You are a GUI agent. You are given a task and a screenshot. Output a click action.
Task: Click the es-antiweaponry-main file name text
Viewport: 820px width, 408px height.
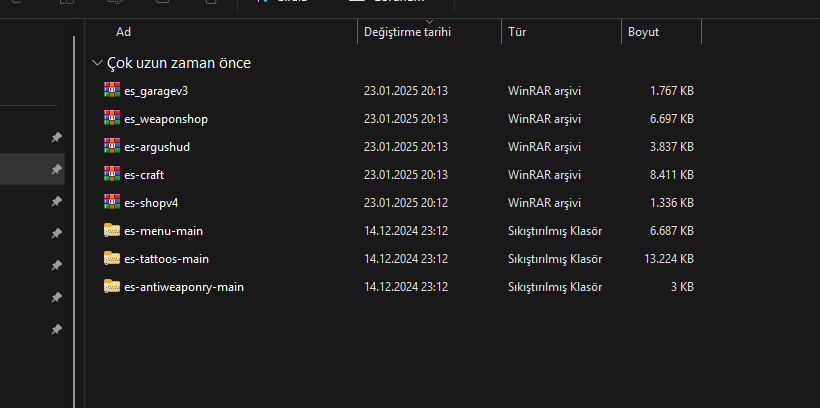(184, 287)
